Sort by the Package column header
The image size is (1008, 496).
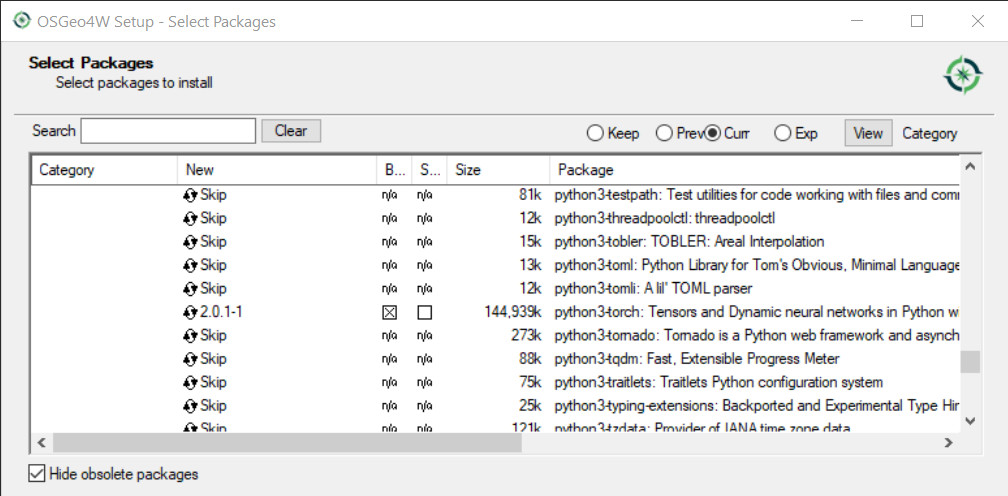[x=754, y=170]
